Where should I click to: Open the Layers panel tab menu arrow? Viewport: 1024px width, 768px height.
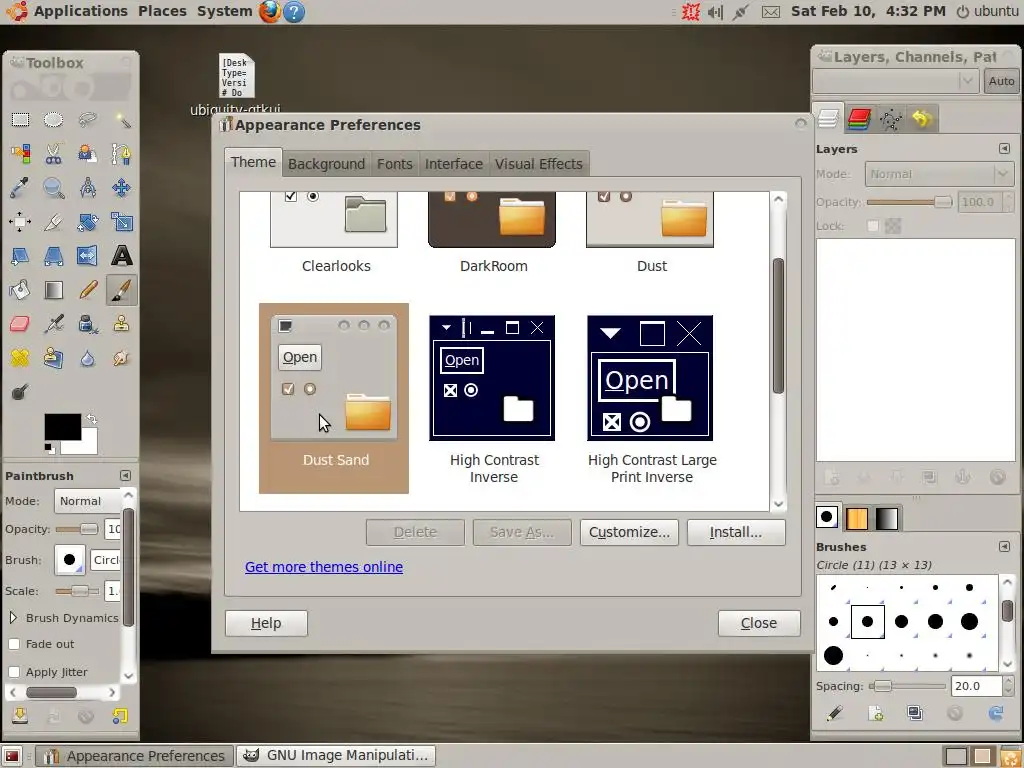[x=1004, y=149]
